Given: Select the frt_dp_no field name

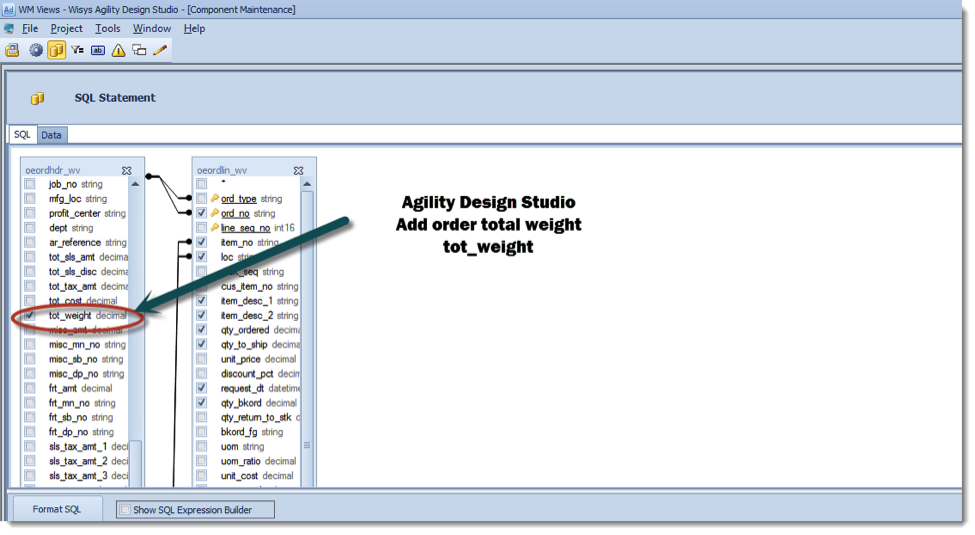Looking at the screenshot, I should (69, 432).
